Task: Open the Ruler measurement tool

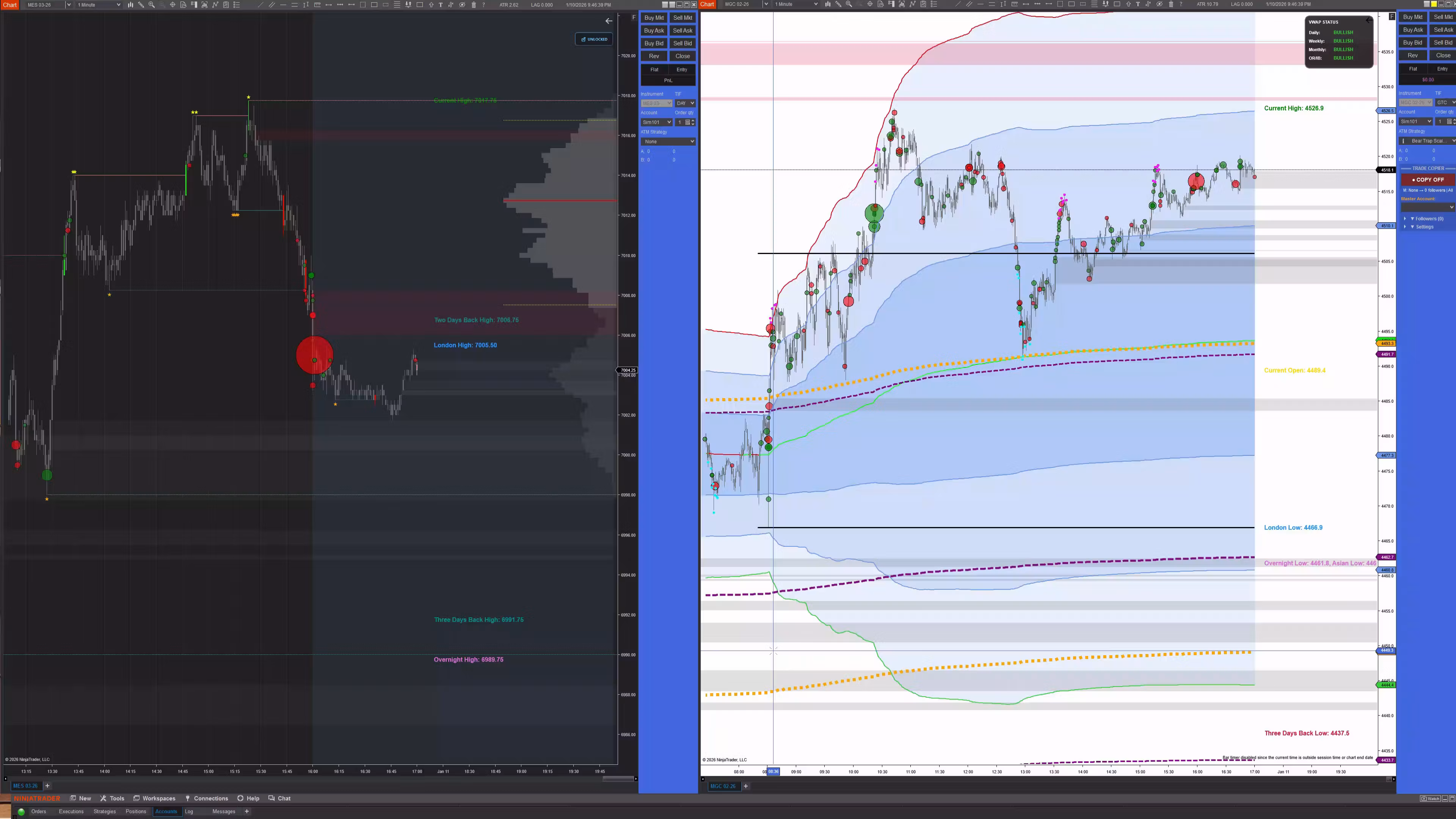Action: [x=318, y=4]
